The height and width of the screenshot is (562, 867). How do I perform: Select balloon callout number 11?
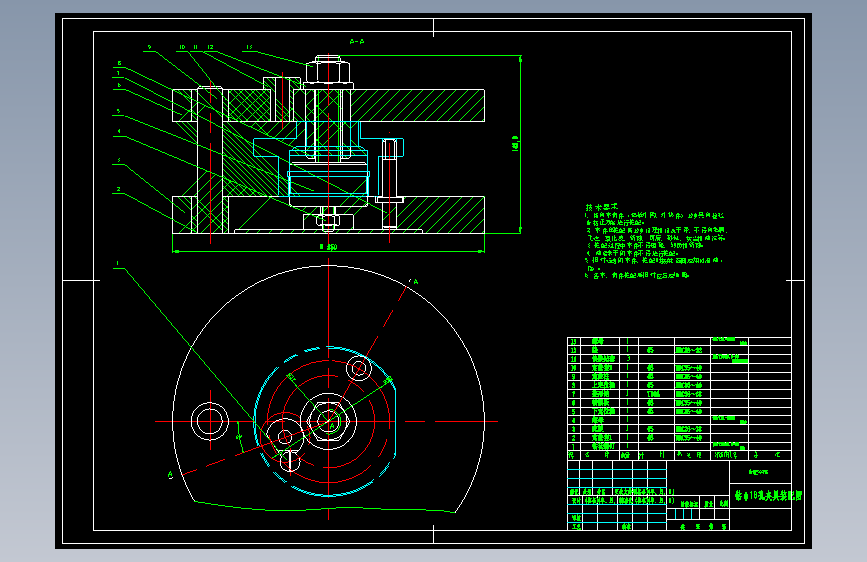tap(195, 48)
